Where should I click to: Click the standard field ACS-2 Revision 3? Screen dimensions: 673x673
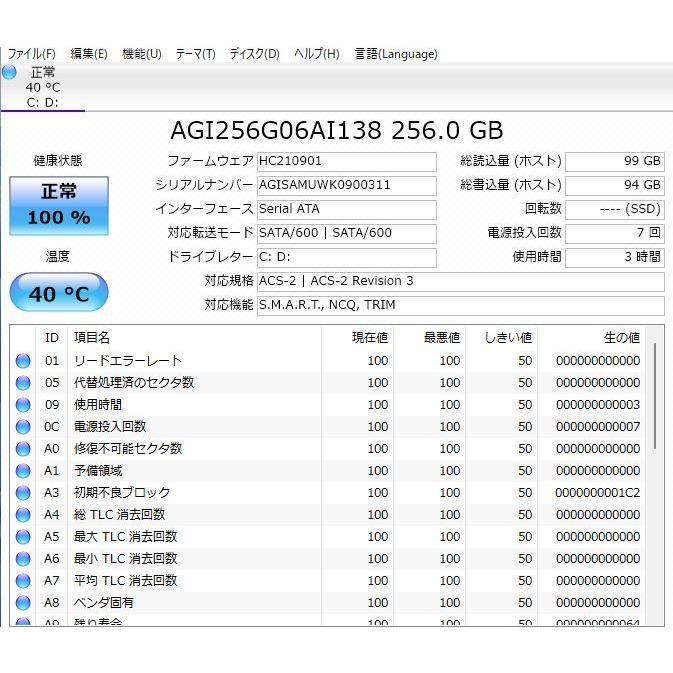coord(461,282)
